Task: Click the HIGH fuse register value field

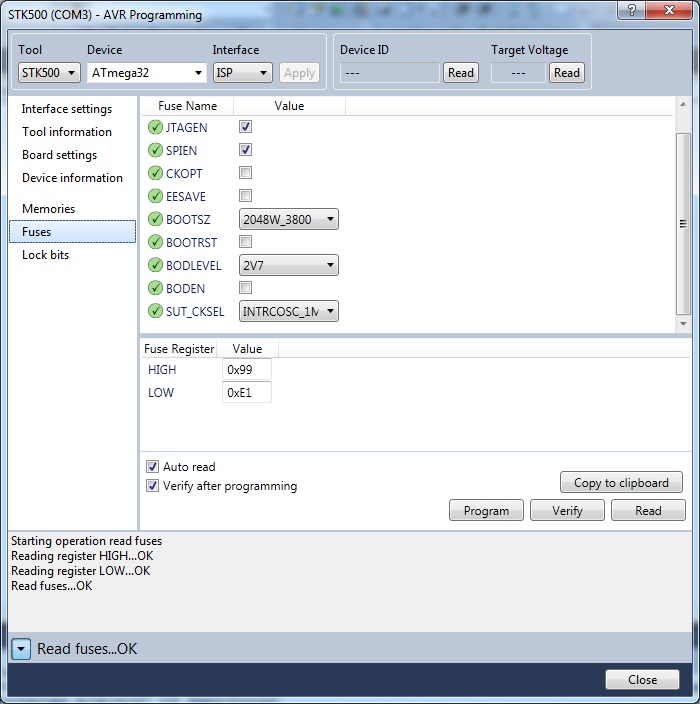Action: [x=247, y=370]
